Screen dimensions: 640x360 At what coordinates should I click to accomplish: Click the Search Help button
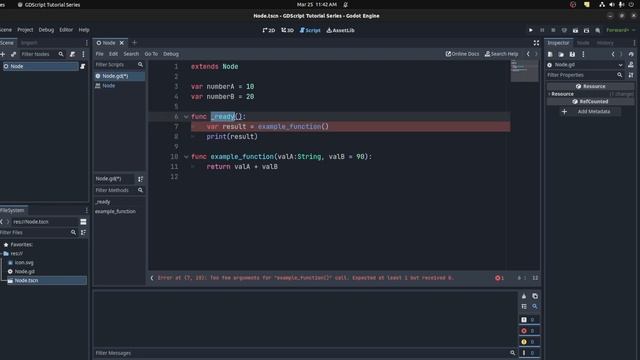(501, 54)
